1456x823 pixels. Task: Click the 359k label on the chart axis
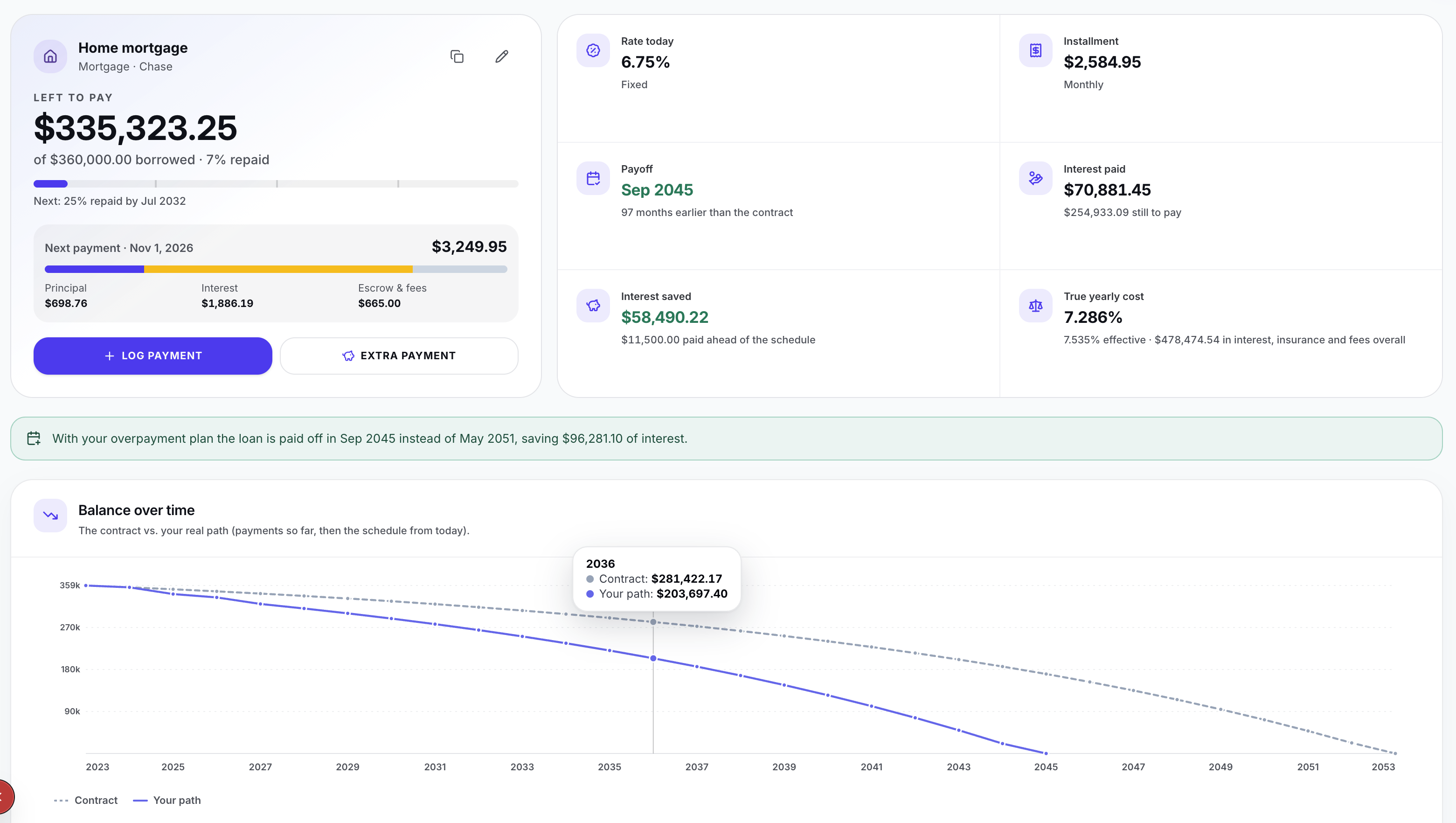pyautogui.click(x=70, y=586)
